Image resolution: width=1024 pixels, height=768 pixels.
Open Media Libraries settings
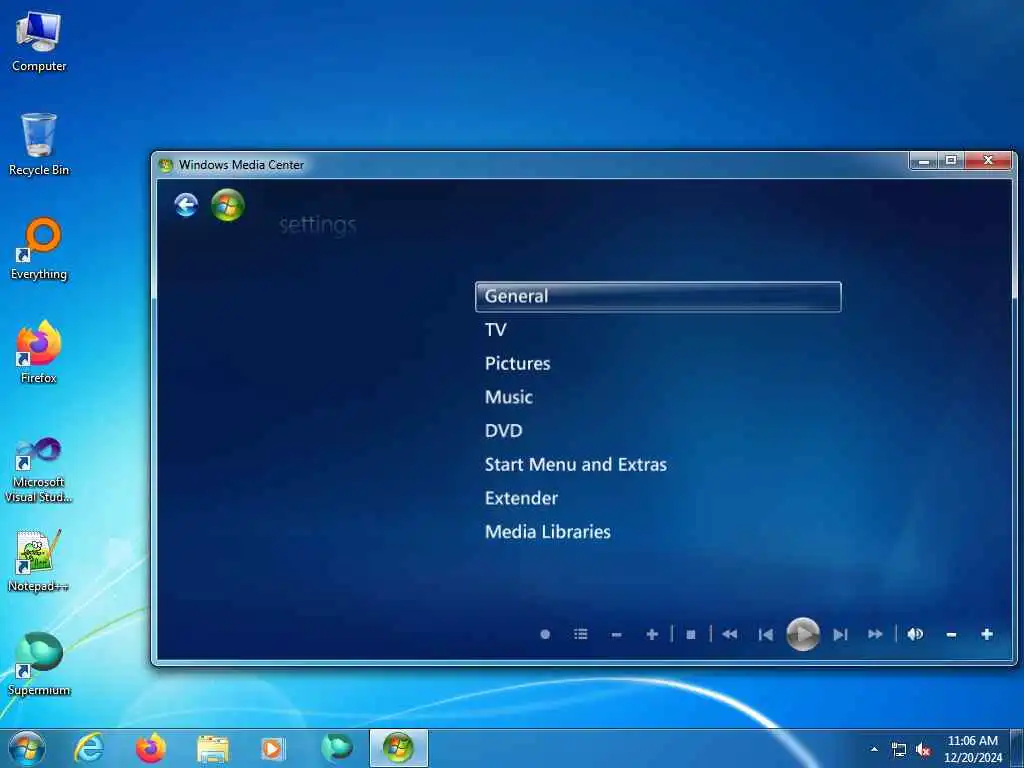tap(547, 532)
